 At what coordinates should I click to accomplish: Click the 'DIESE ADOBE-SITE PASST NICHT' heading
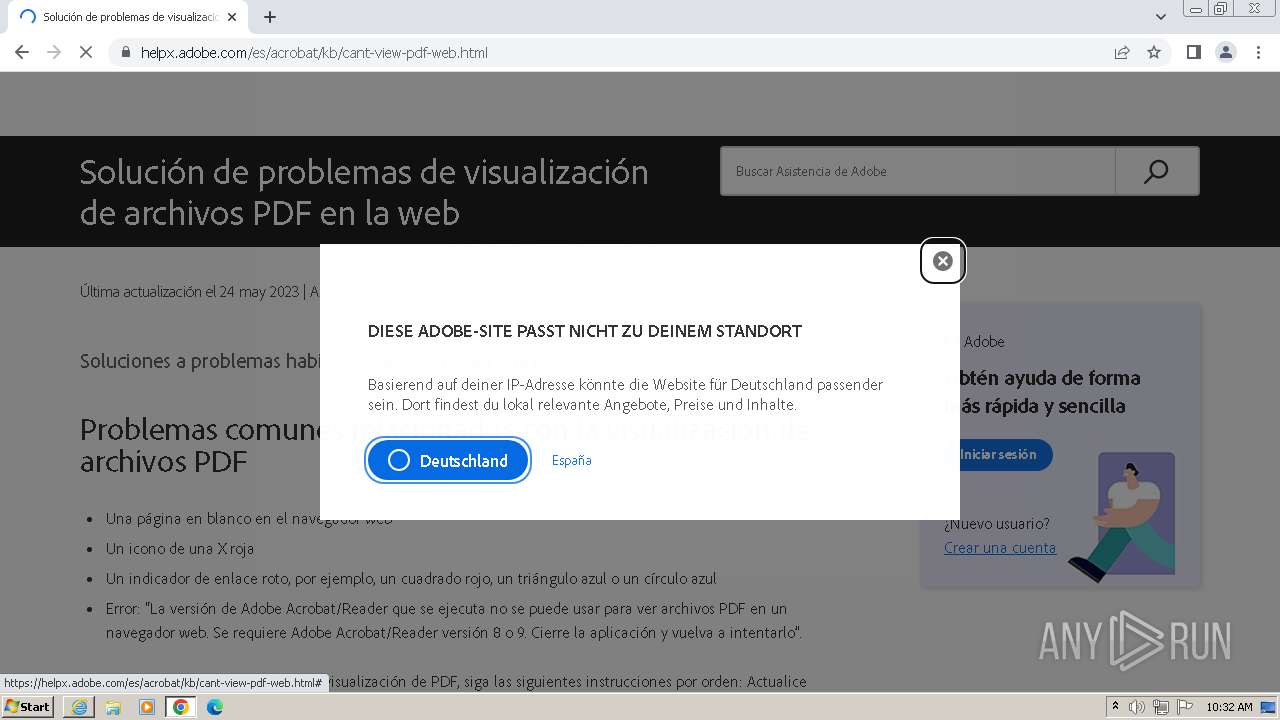(585, 331)
